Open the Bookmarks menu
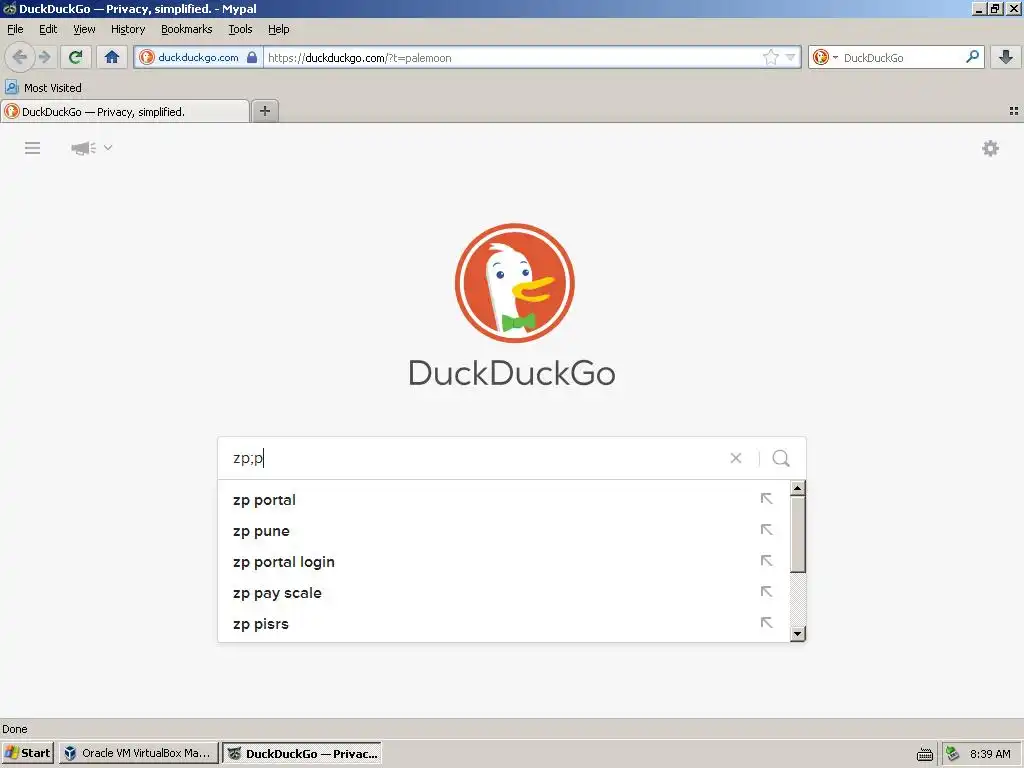This screenshot has height=768, width=1024. pos(187,29)
